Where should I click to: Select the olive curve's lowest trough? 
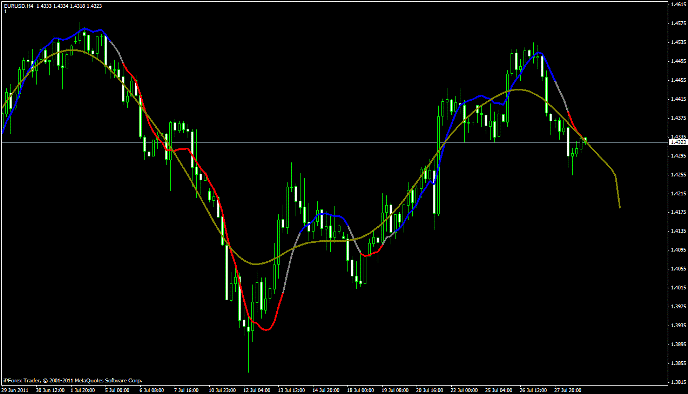click(x=257, y=264)
